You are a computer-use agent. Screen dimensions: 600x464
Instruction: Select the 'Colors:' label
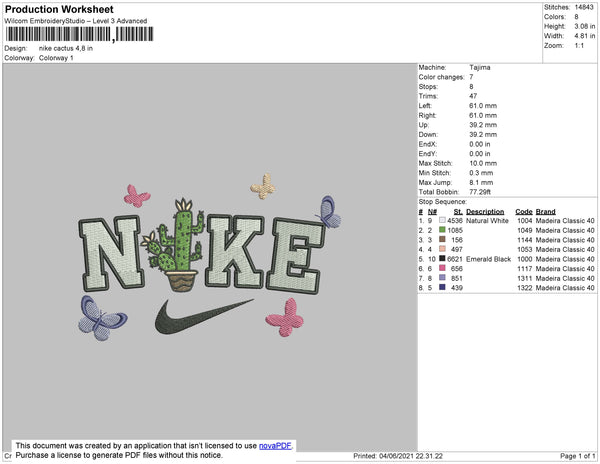[x=554, y=16]
